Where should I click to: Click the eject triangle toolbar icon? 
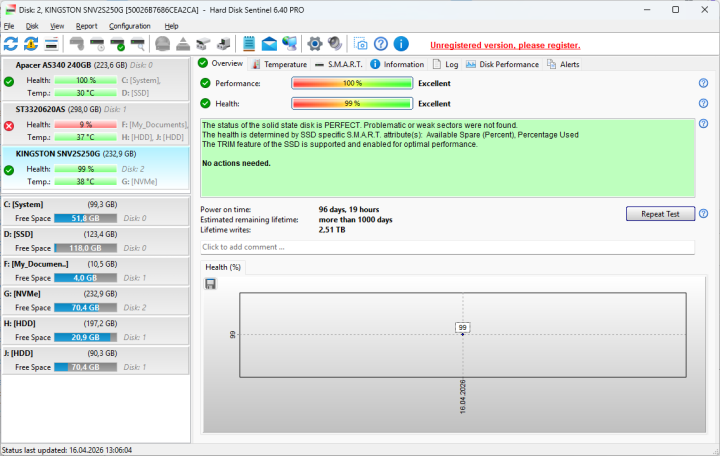183,44
